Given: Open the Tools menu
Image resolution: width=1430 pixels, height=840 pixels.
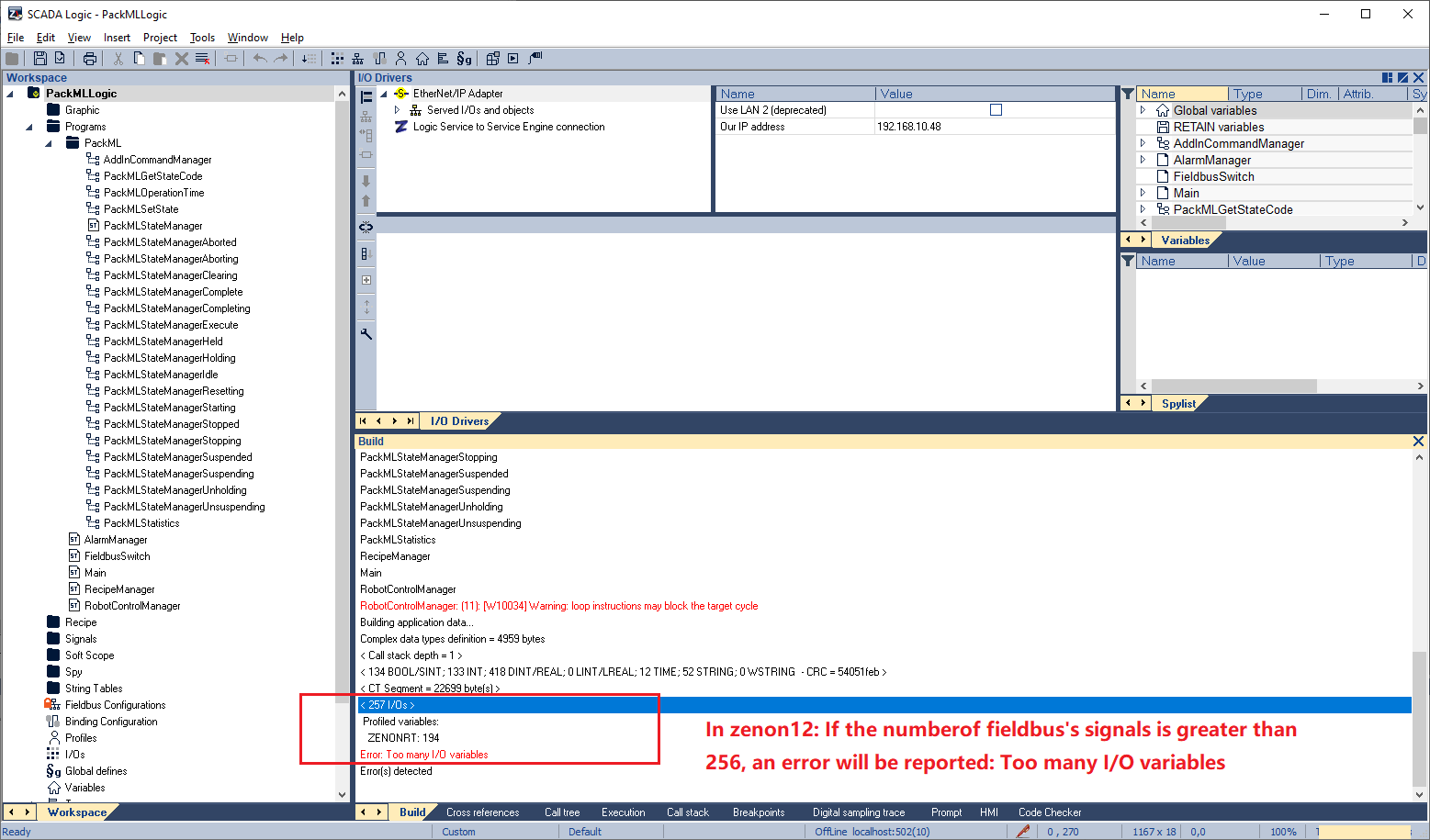Looking at the screenshot, I should click(202, 38).
